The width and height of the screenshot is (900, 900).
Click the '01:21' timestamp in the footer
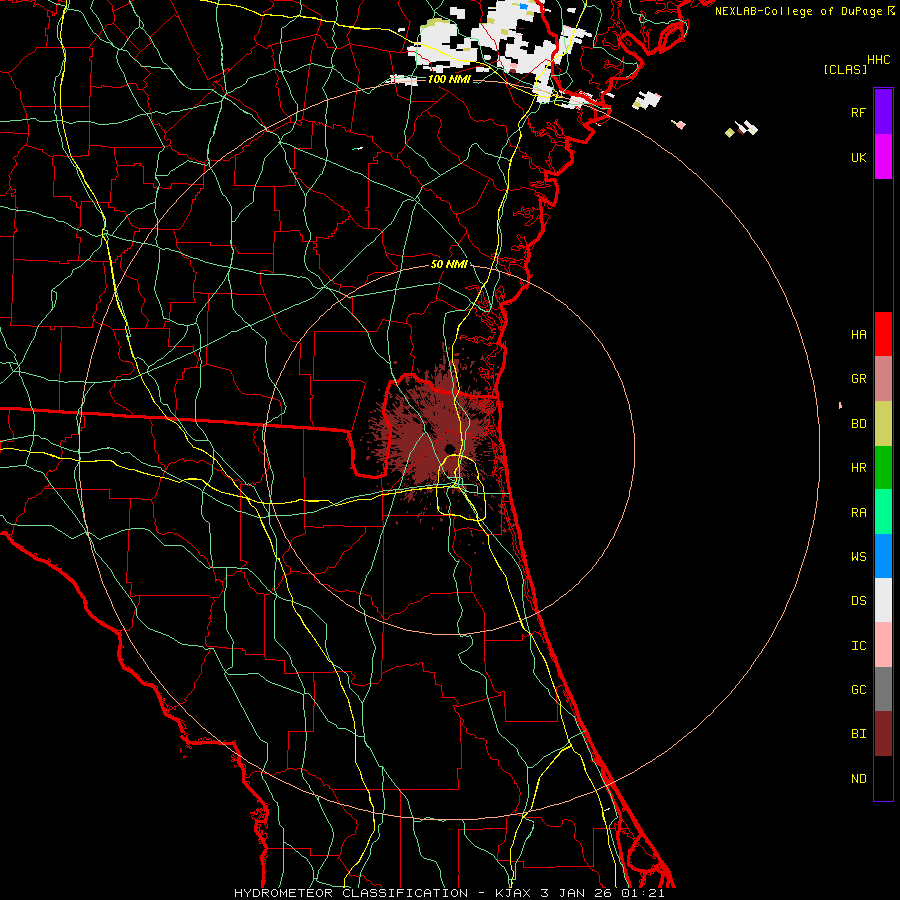click(x=643, y=893)
